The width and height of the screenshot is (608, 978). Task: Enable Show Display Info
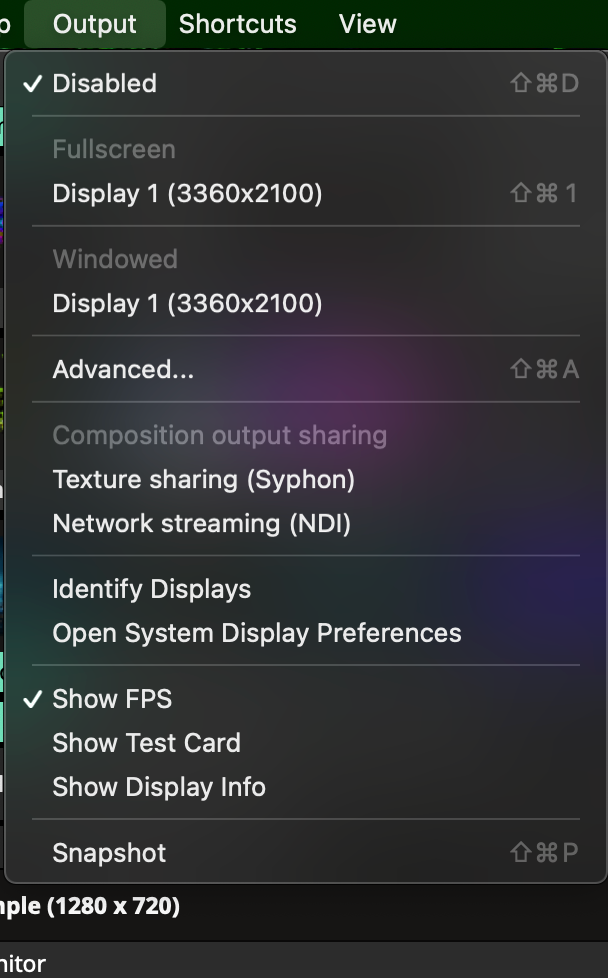click(x=159, y=787)
